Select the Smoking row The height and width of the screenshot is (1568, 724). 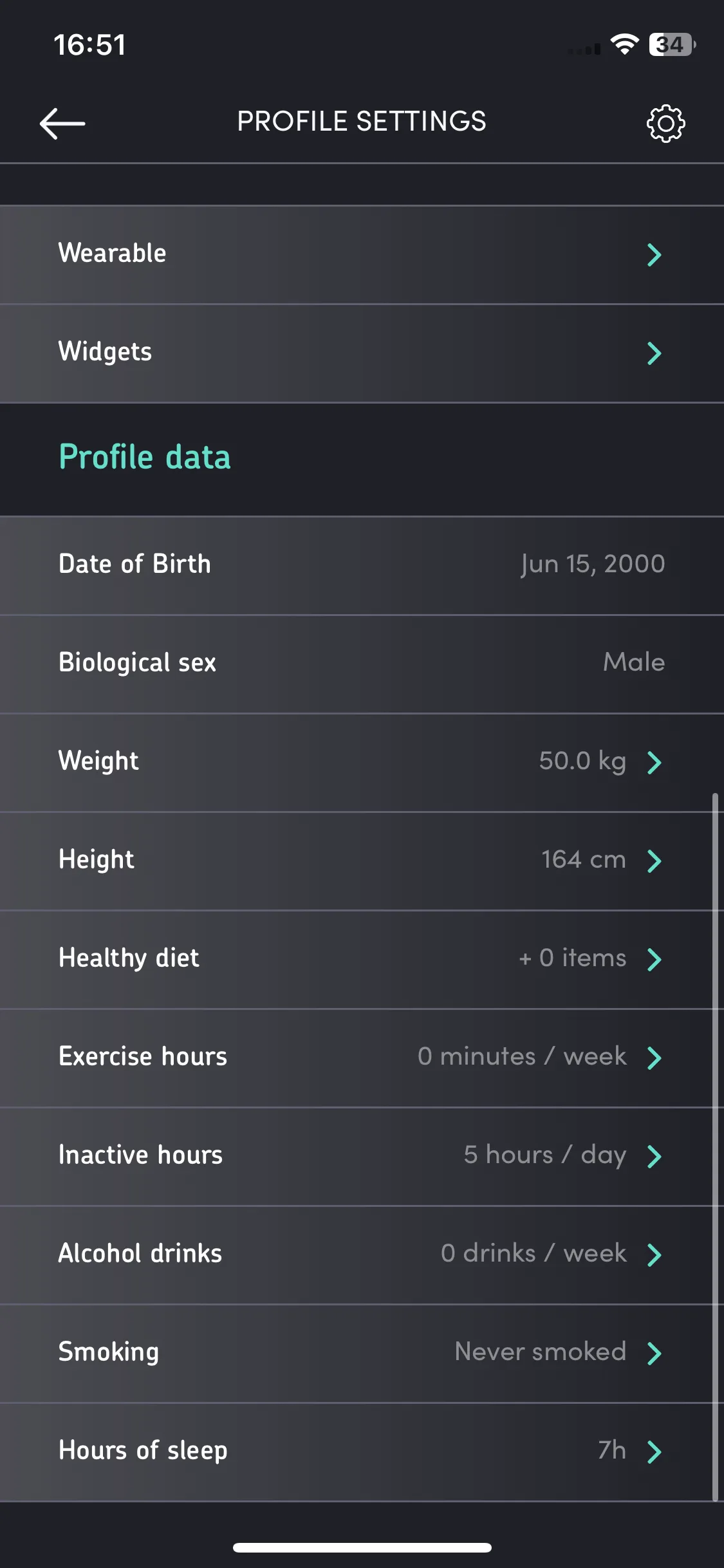(x=362, y=1353)
